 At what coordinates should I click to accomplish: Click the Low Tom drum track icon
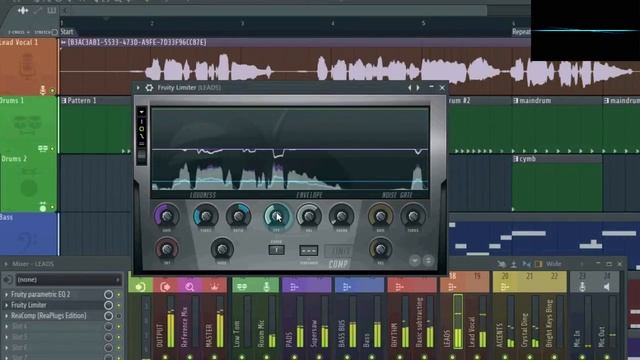(242, 287)
